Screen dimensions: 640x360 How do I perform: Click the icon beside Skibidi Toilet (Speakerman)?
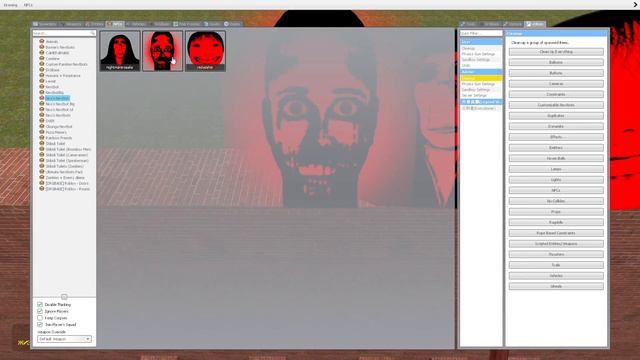point(42,160)
